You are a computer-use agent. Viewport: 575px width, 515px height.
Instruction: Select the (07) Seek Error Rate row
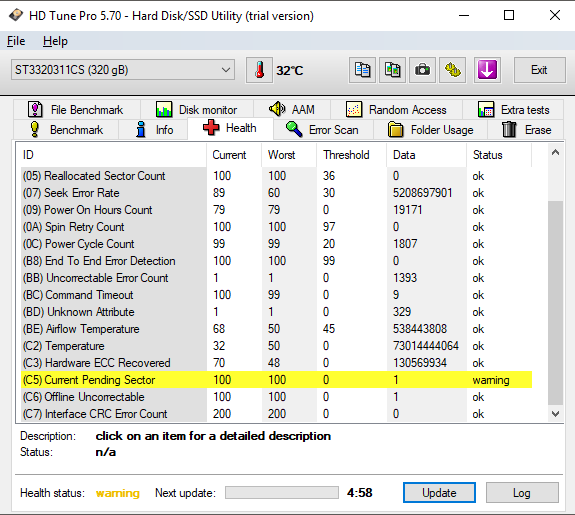pos(277,193)
